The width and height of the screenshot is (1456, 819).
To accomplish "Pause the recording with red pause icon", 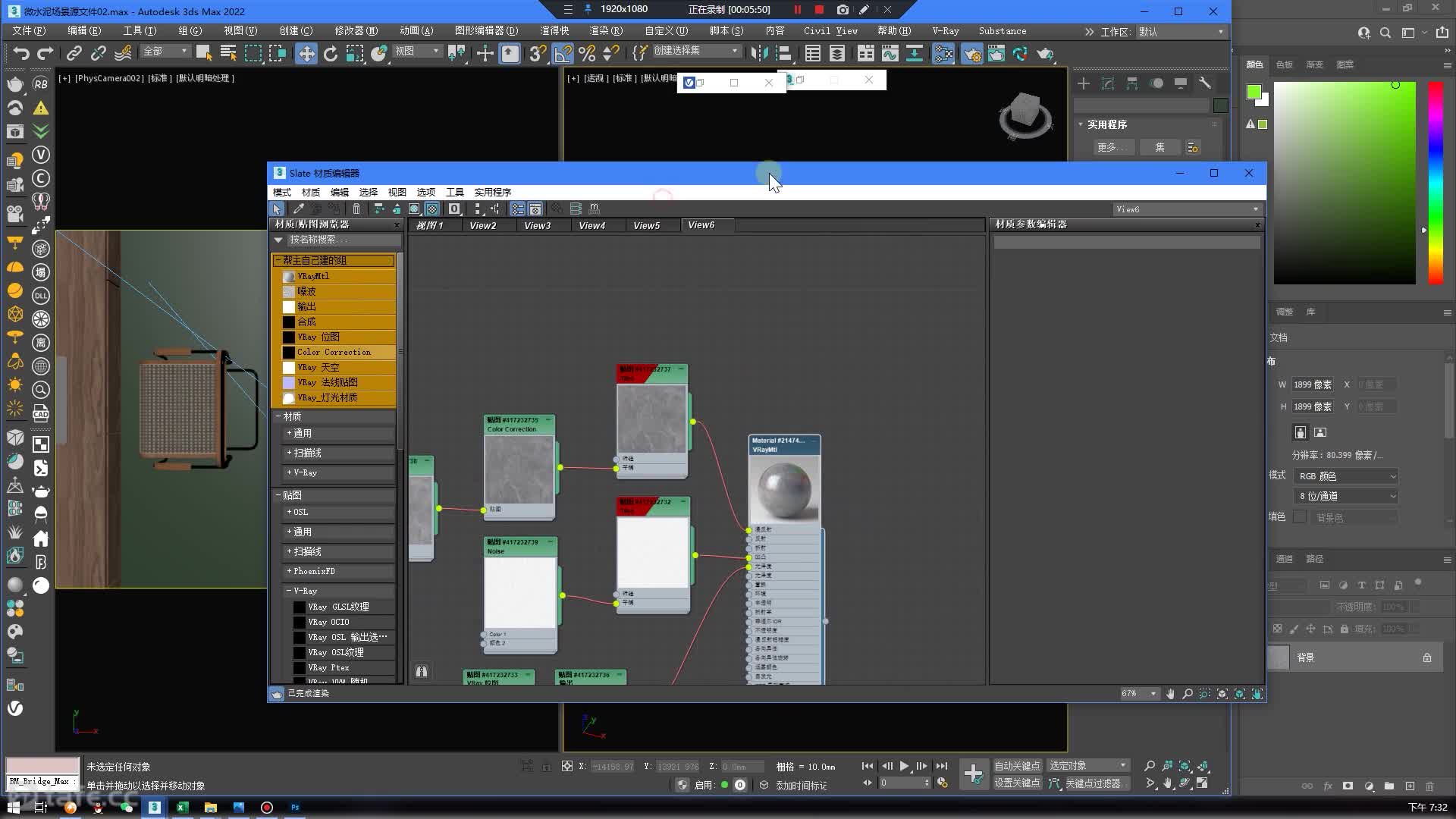I will coord(798,10).
